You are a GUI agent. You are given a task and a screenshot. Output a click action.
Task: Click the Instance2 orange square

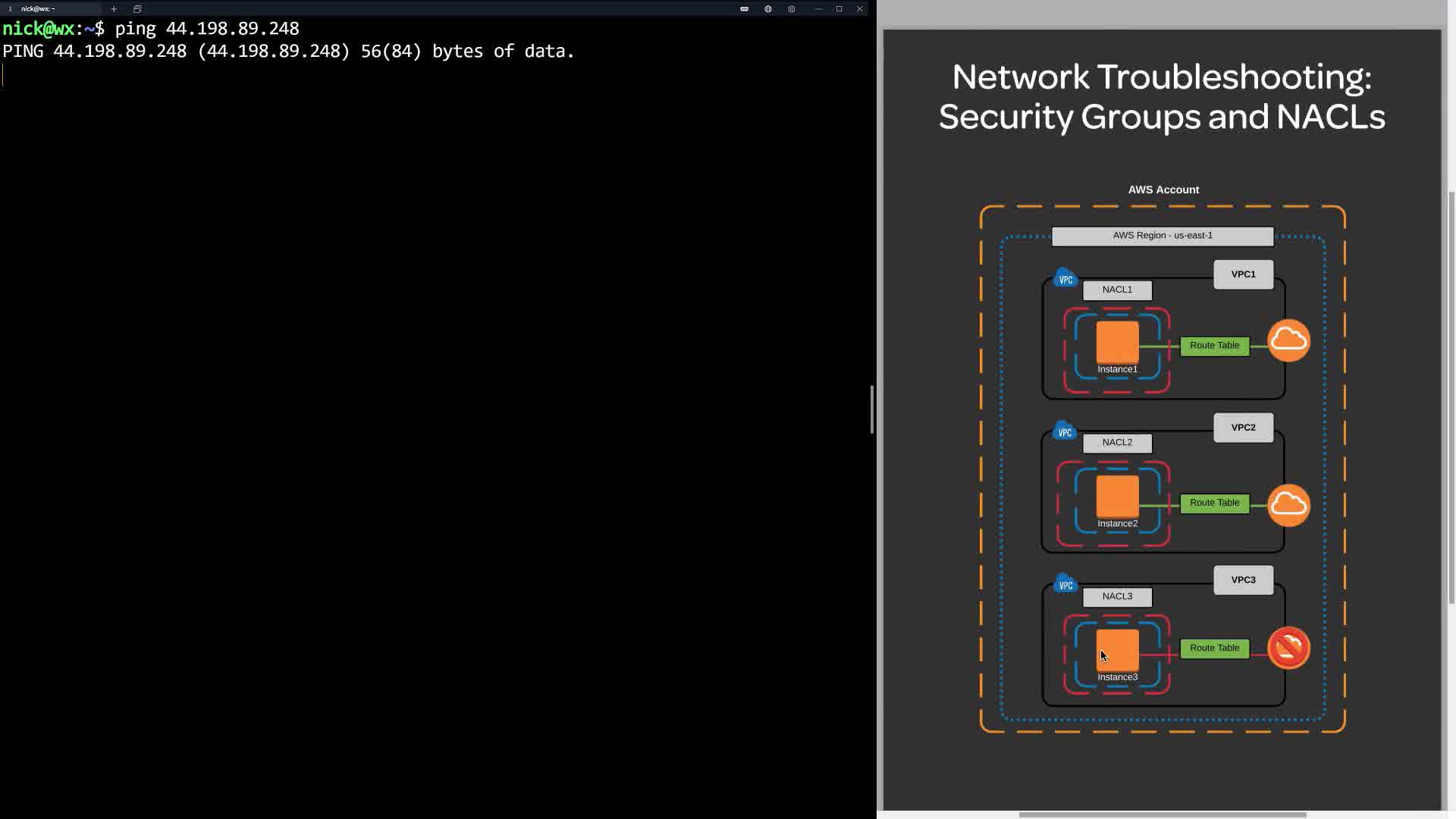[1117, 496]
